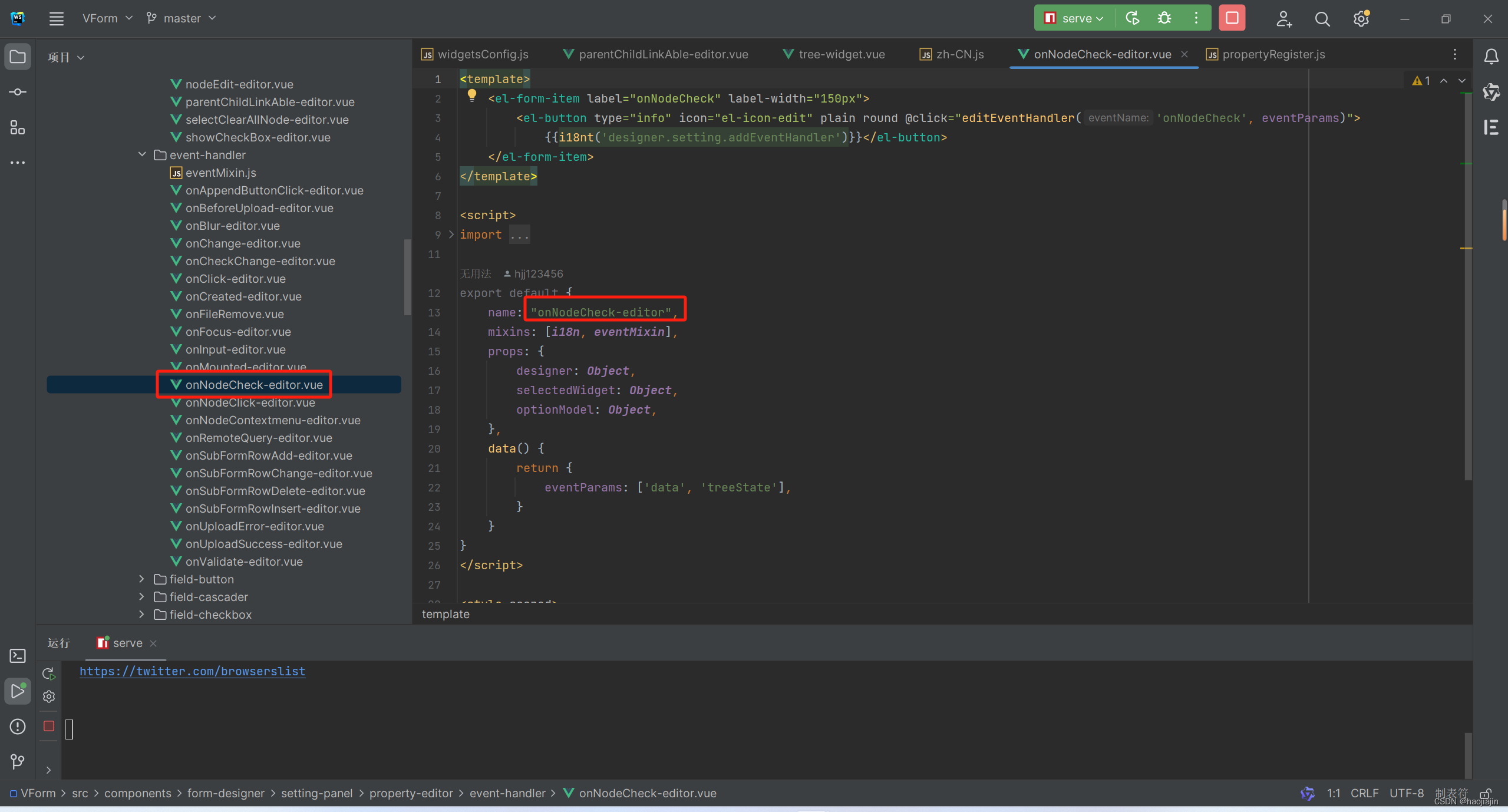The image size is (1508, 812).
Task: Click the quick-fix light bulb on line 2
Action: tap(471, 94)
